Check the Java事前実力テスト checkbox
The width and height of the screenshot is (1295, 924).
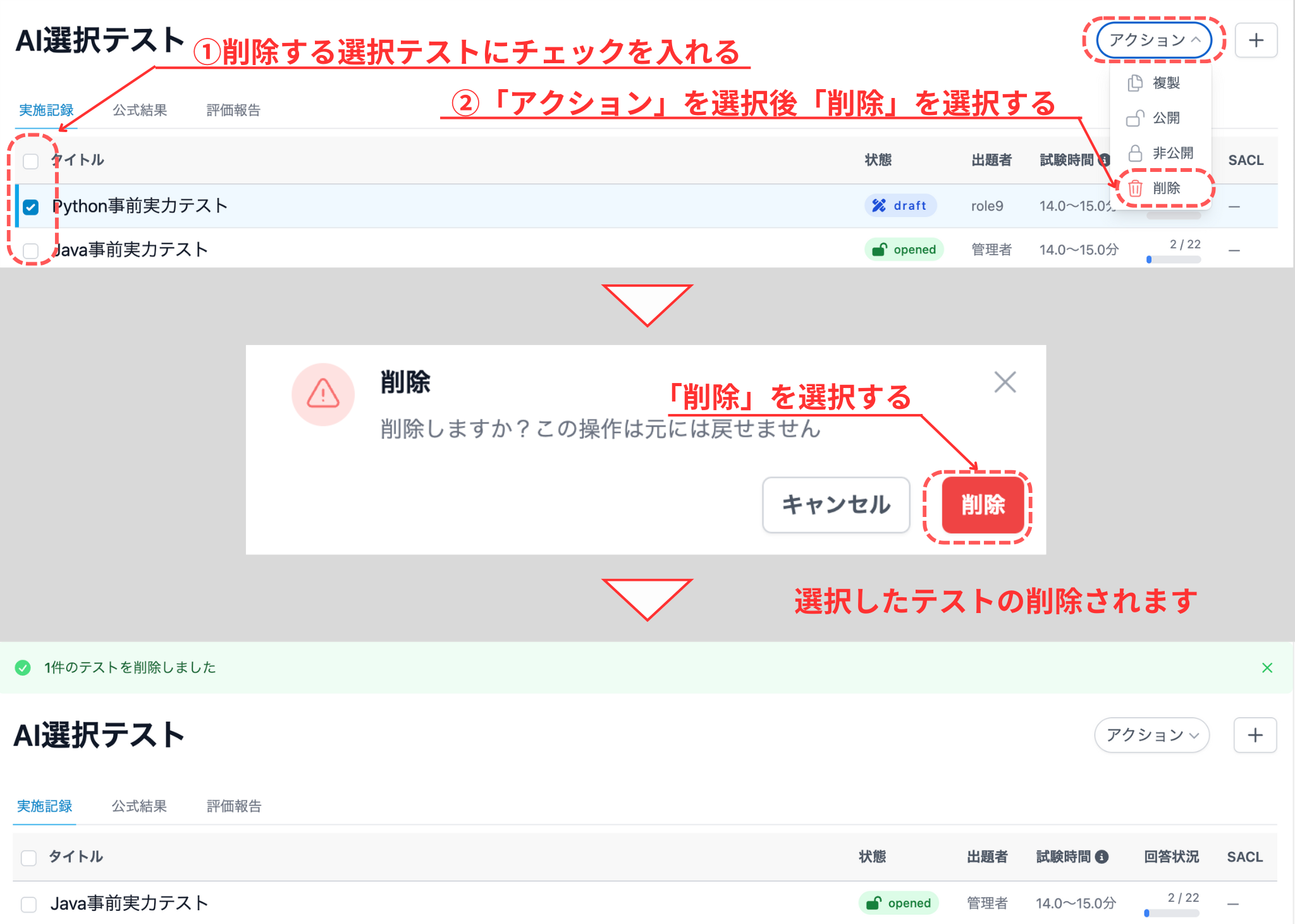(x=29, y=249)
